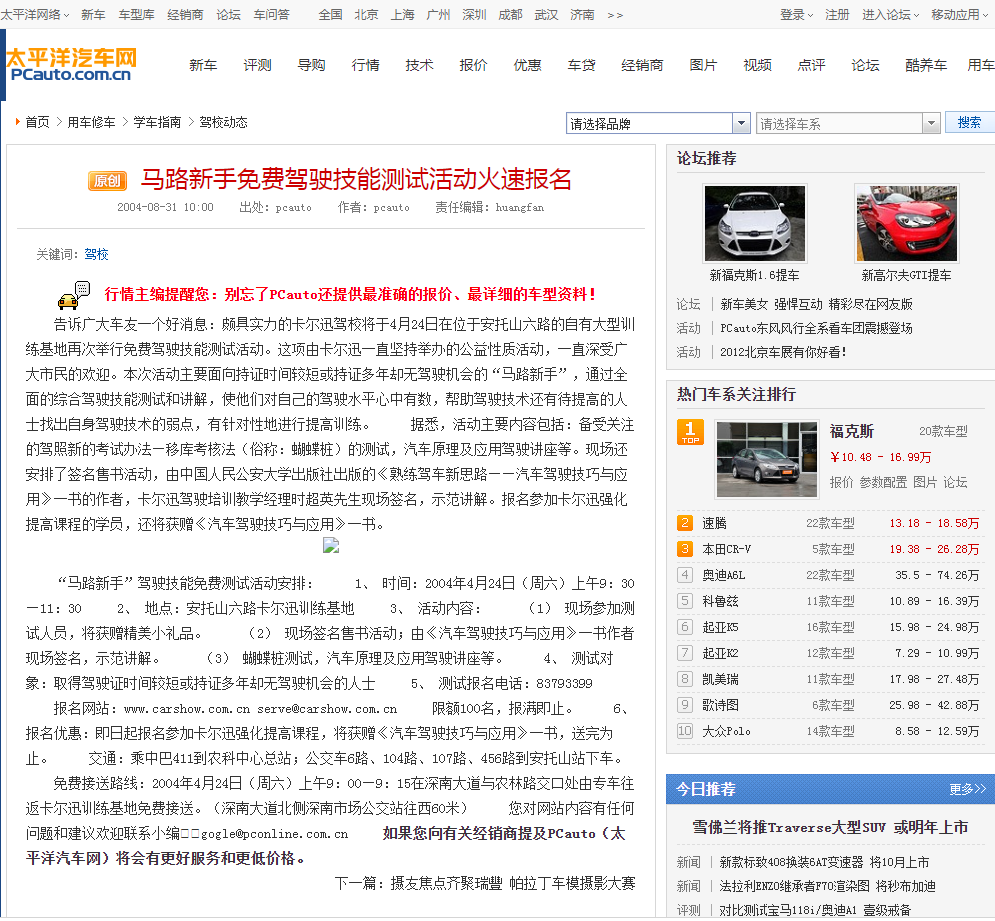Click the broken image placeholder in article

331,545
